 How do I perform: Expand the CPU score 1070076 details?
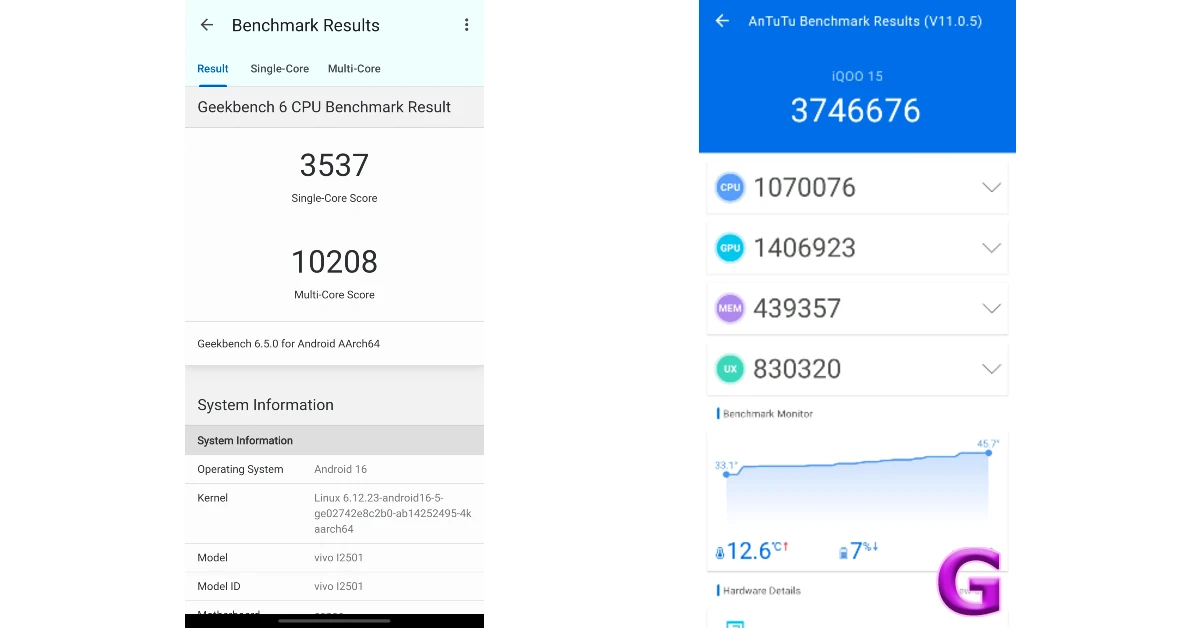coord(991,187)
